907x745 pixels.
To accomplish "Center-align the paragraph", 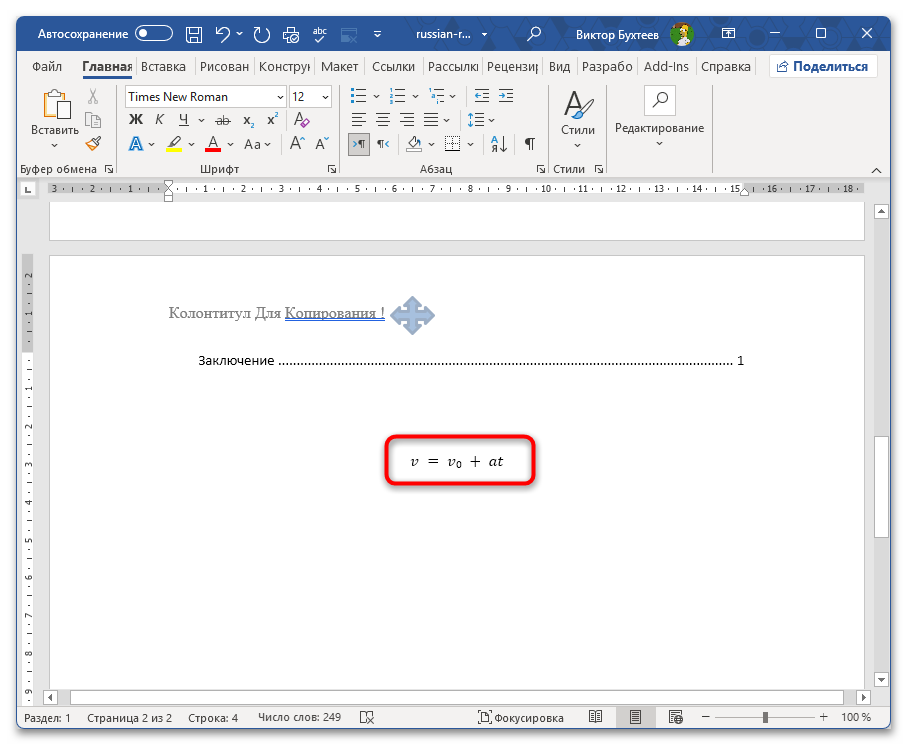I will pos(383,120).
